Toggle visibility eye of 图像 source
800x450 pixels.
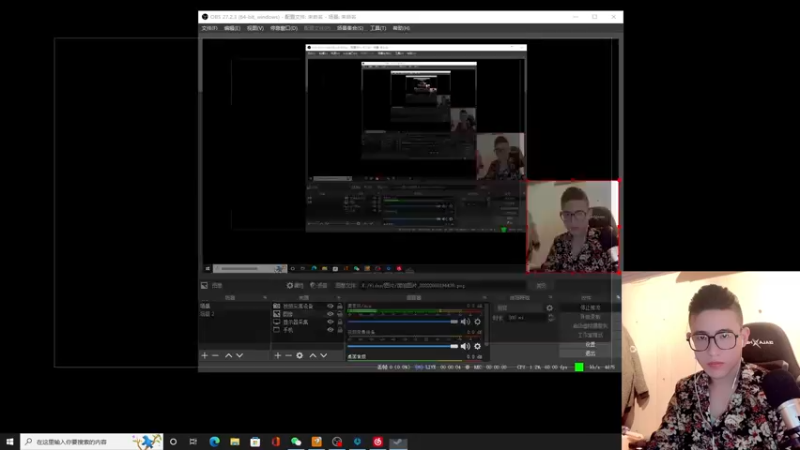pyautogui.click(x=330, y=314)
